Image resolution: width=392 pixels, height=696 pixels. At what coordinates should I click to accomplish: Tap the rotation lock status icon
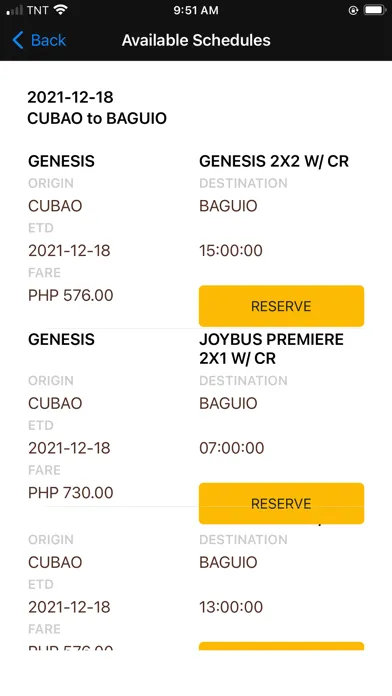point(353,10)
